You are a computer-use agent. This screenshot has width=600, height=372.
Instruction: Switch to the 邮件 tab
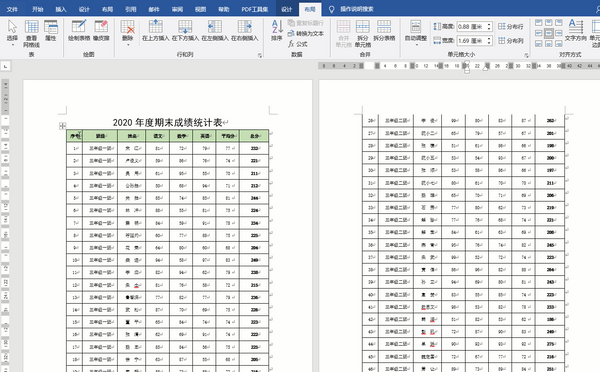154,9
